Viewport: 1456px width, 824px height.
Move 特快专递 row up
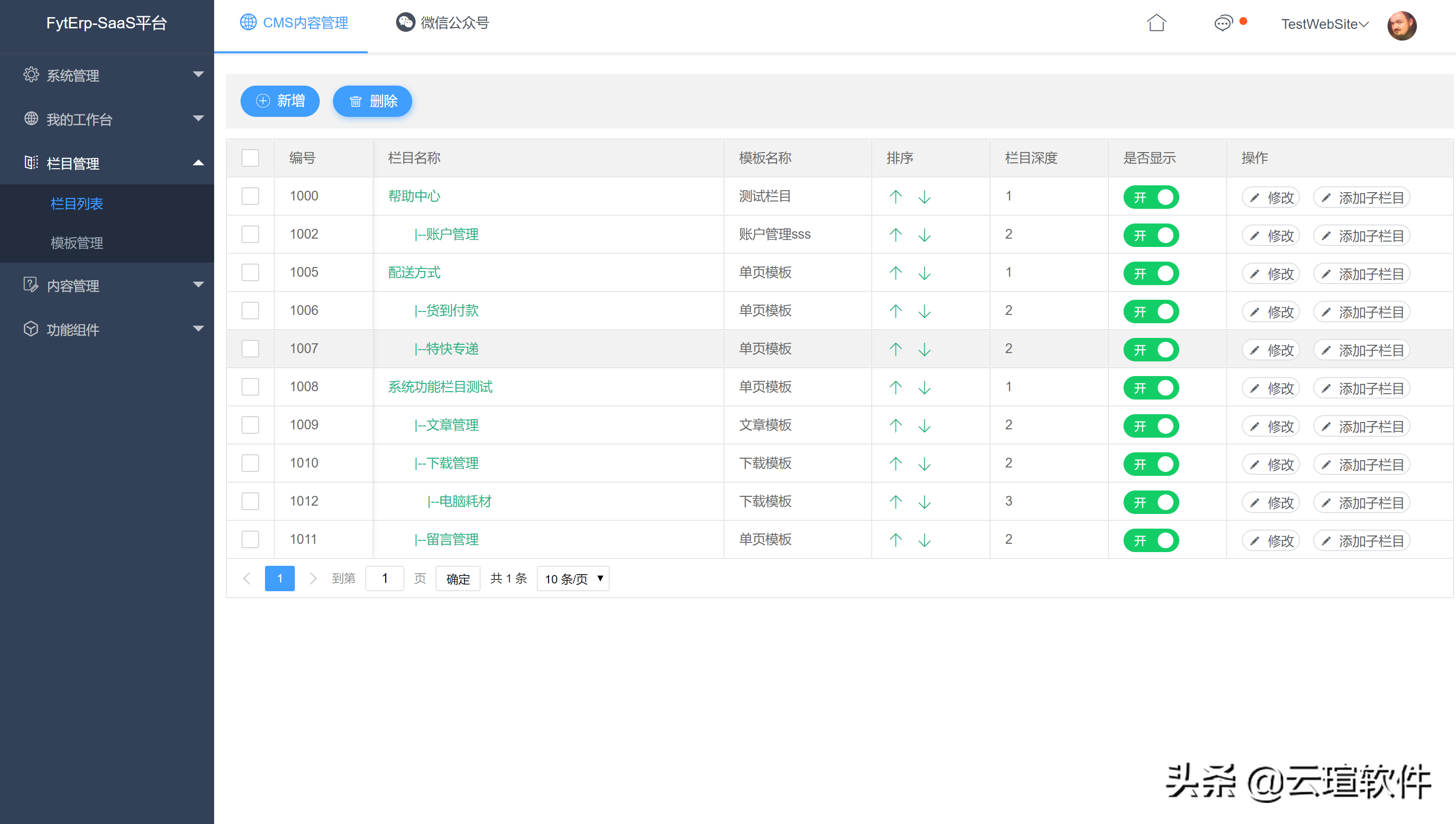coord(895,350)
